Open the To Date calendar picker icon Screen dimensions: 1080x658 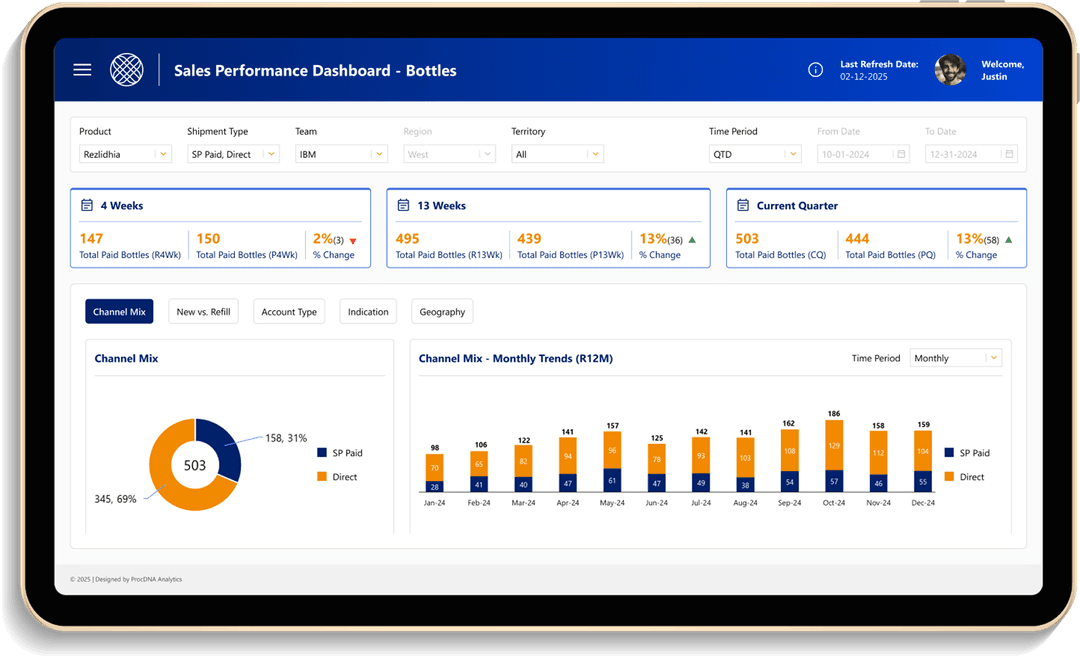point(1009,154)
